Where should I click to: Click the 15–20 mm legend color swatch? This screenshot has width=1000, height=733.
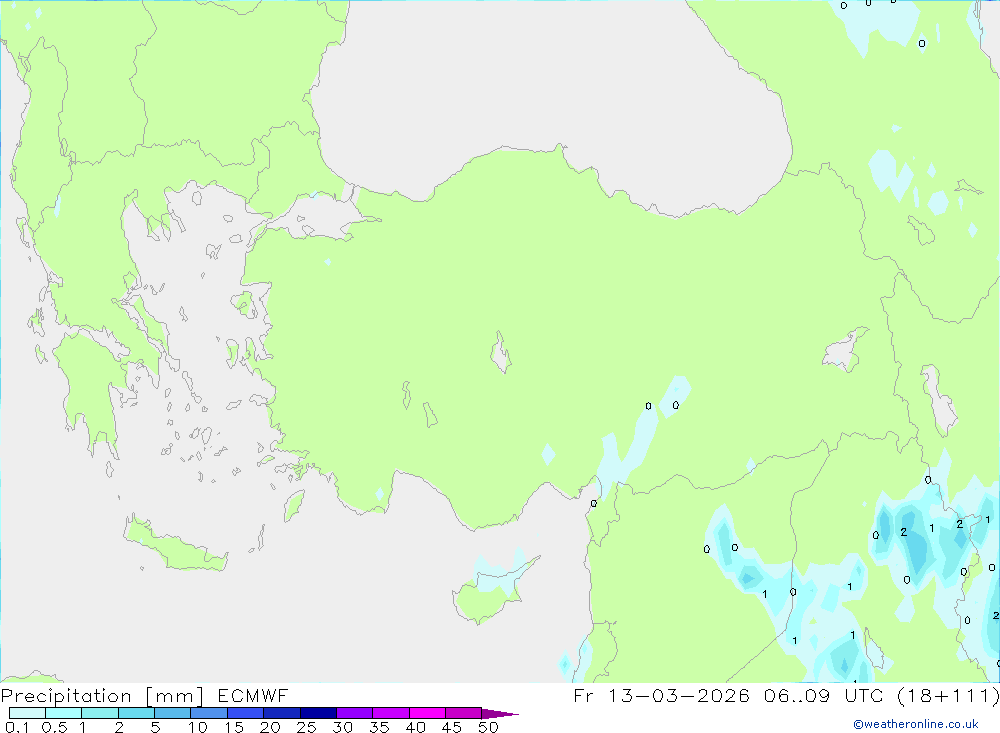[x=246, y=713]
